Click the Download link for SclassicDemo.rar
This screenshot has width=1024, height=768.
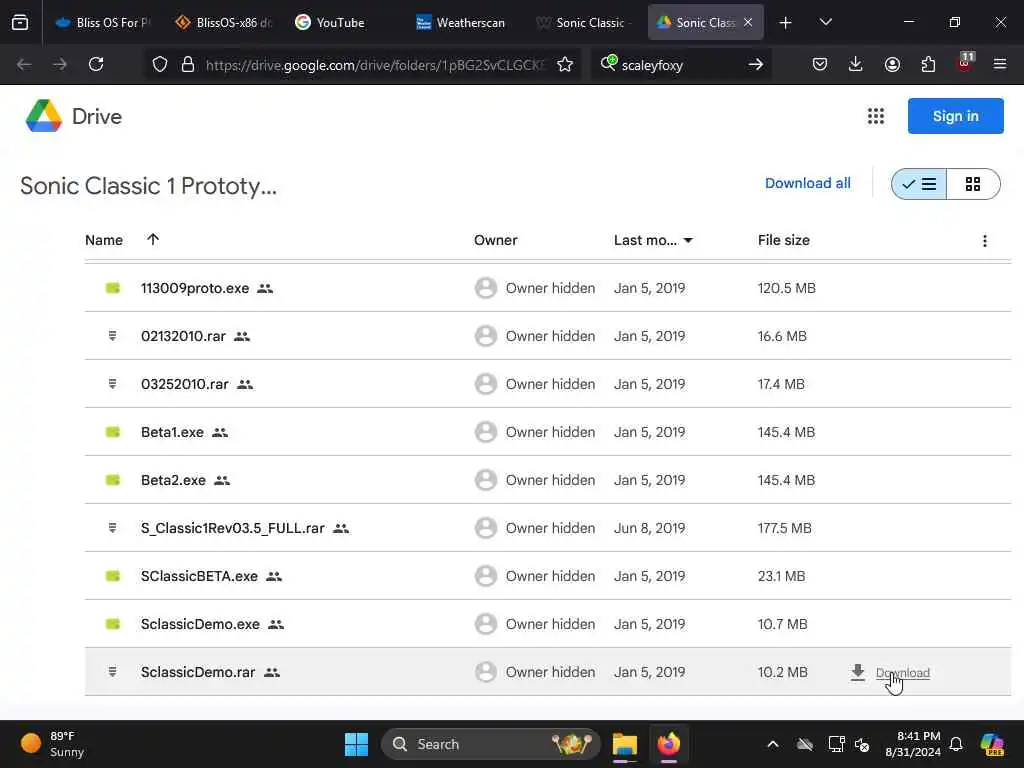coord(903,673)
